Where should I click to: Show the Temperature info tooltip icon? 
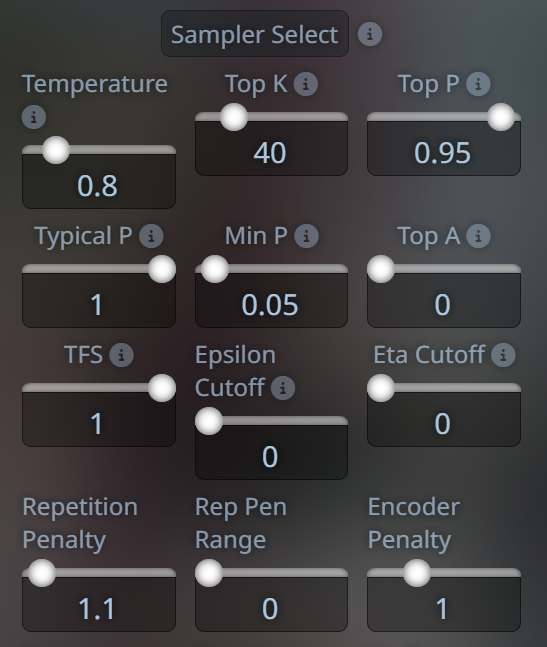[x=34, y=117]
